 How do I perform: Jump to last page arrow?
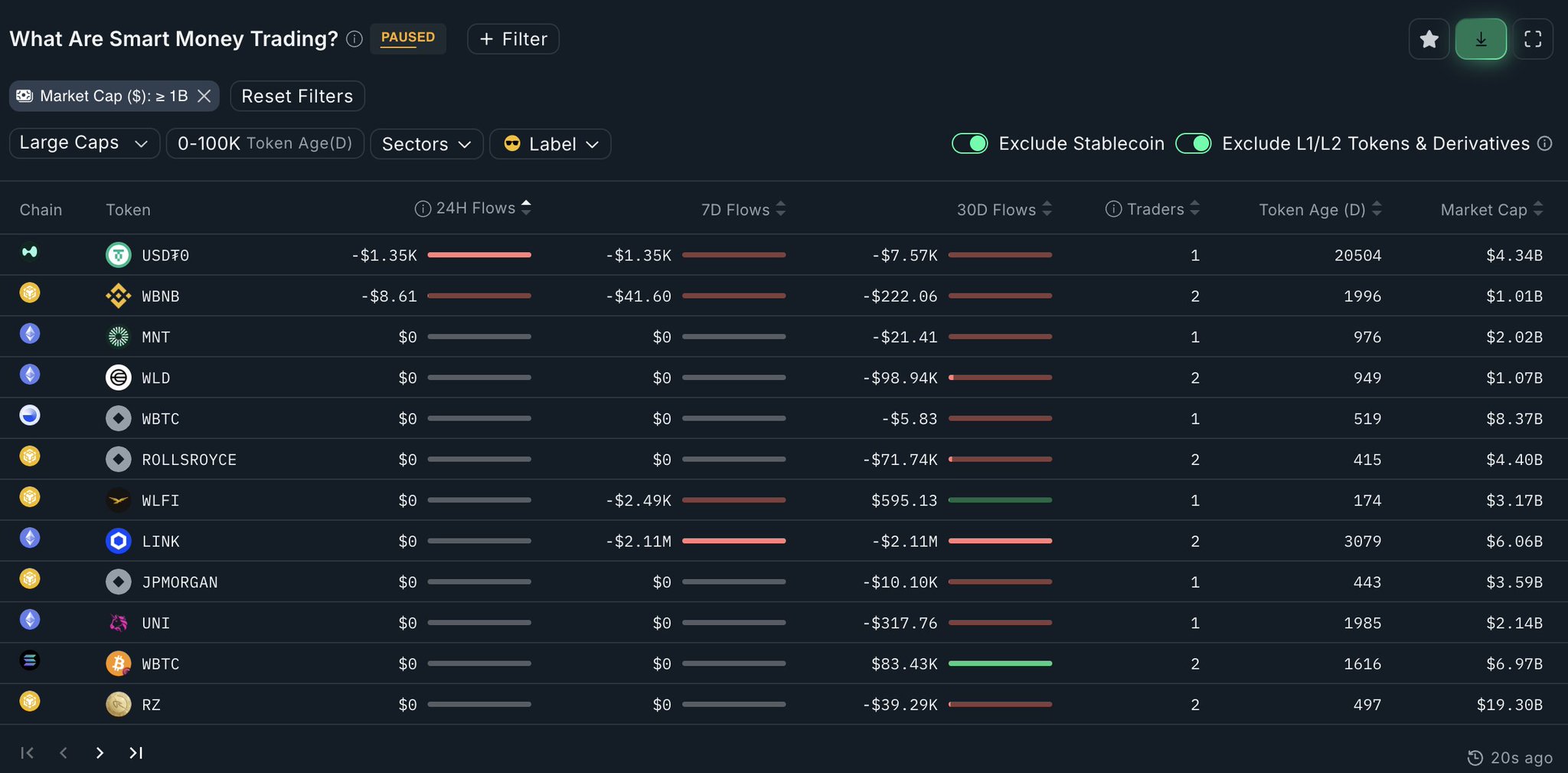pyautogui.click(x=136, y=753)
